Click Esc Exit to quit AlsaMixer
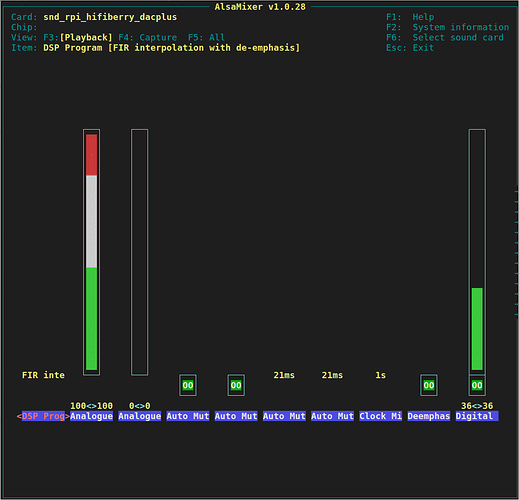This screenshot has height=500, width=519. click(x=410, y=48)
